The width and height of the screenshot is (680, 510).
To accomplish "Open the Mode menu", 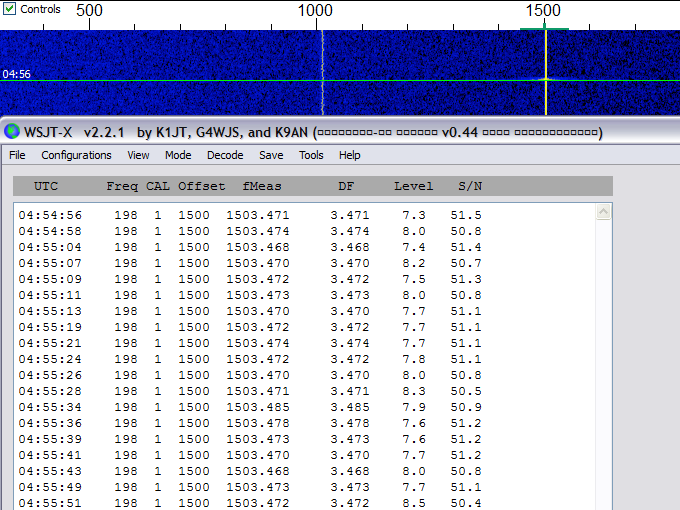I will click(x=178, y=155).
